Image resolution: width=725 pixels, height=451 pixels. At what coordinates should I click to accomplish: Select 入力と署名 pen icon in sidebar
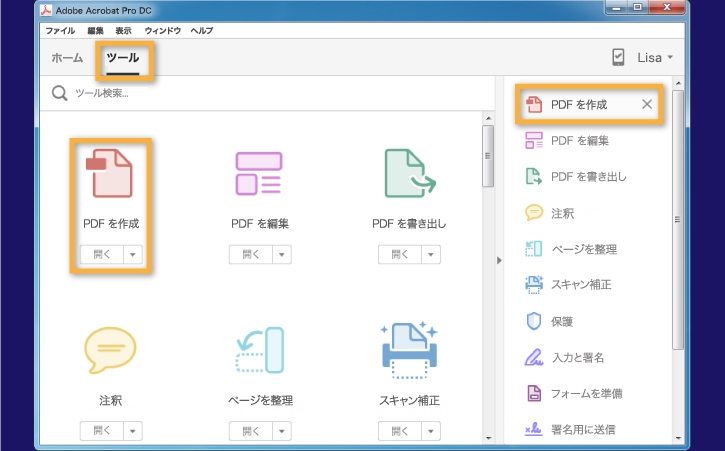point(534,357)
